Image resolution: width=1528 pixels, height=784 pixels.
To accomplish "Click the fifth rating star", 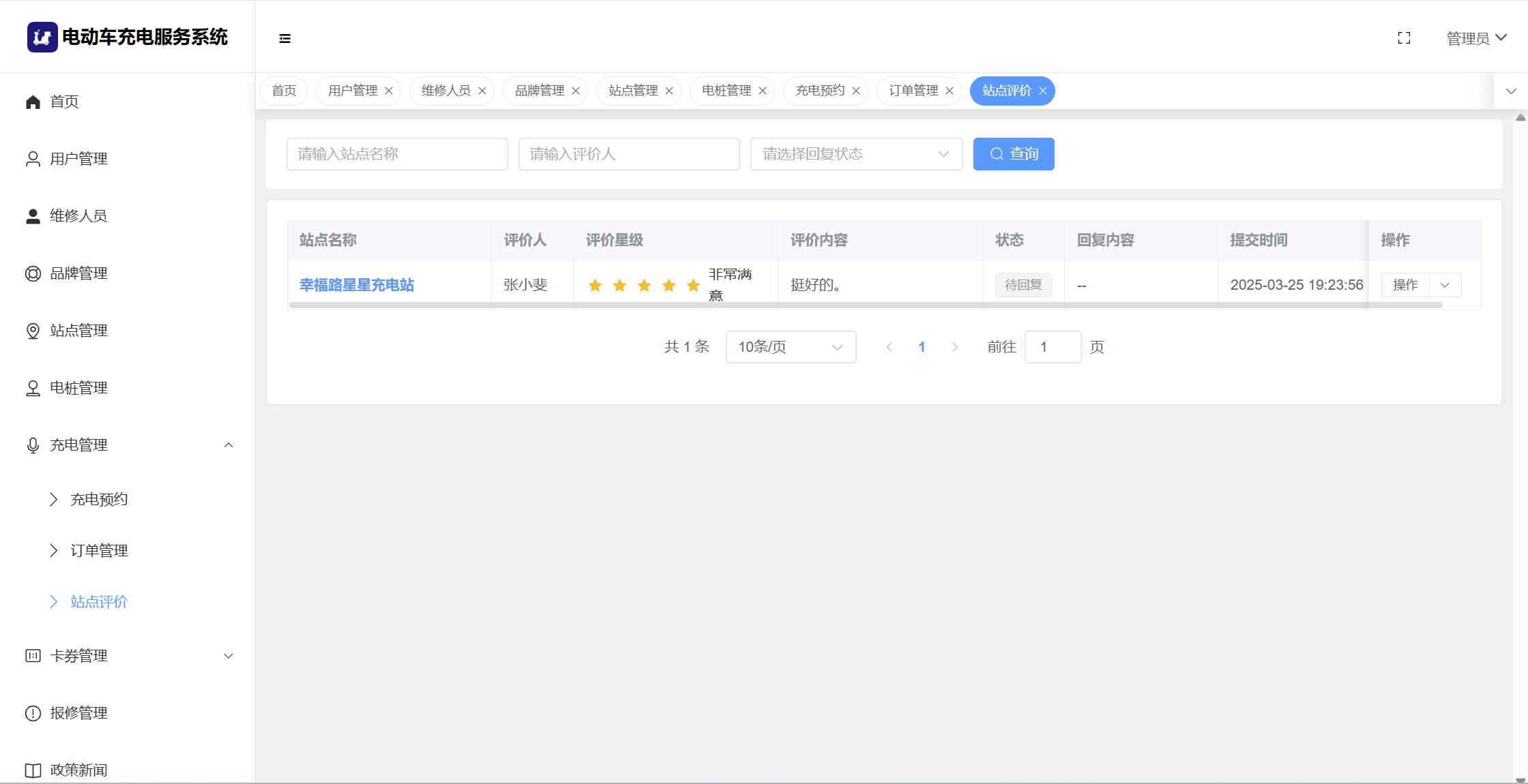I will pyautogui.click(x=693, y=285).
